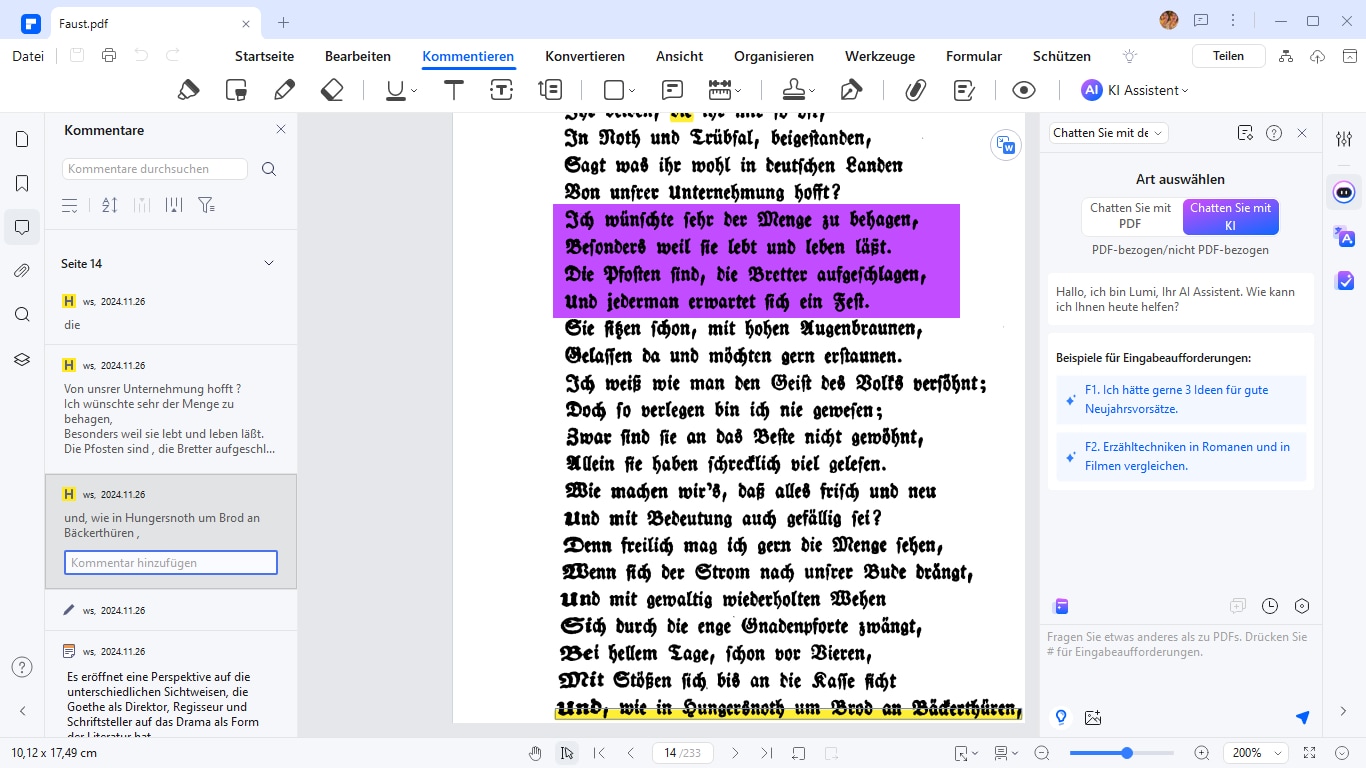Enter fullscreen mode icon
This screenshot has height=768, width=1366.
[x=1311, y=753]
